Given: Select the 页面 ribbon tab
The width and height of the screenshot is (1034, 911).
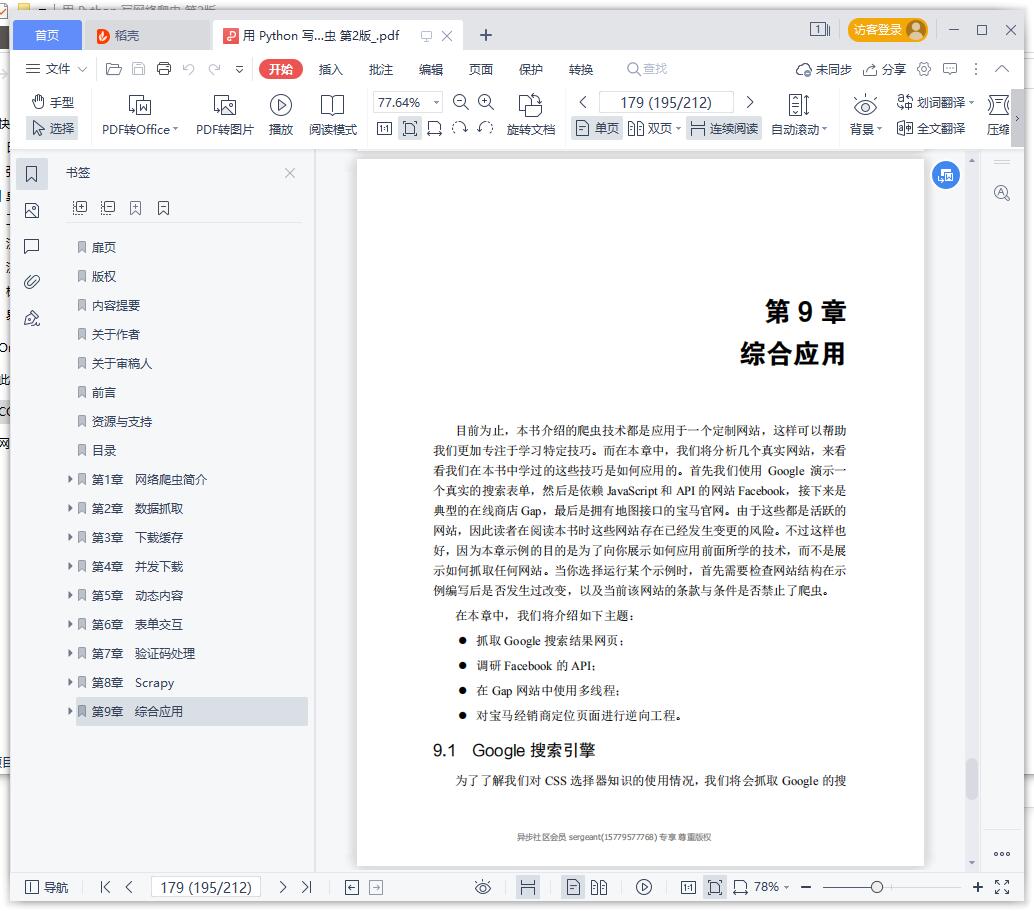Looking at the screenshot, I should tap(481, 69).
